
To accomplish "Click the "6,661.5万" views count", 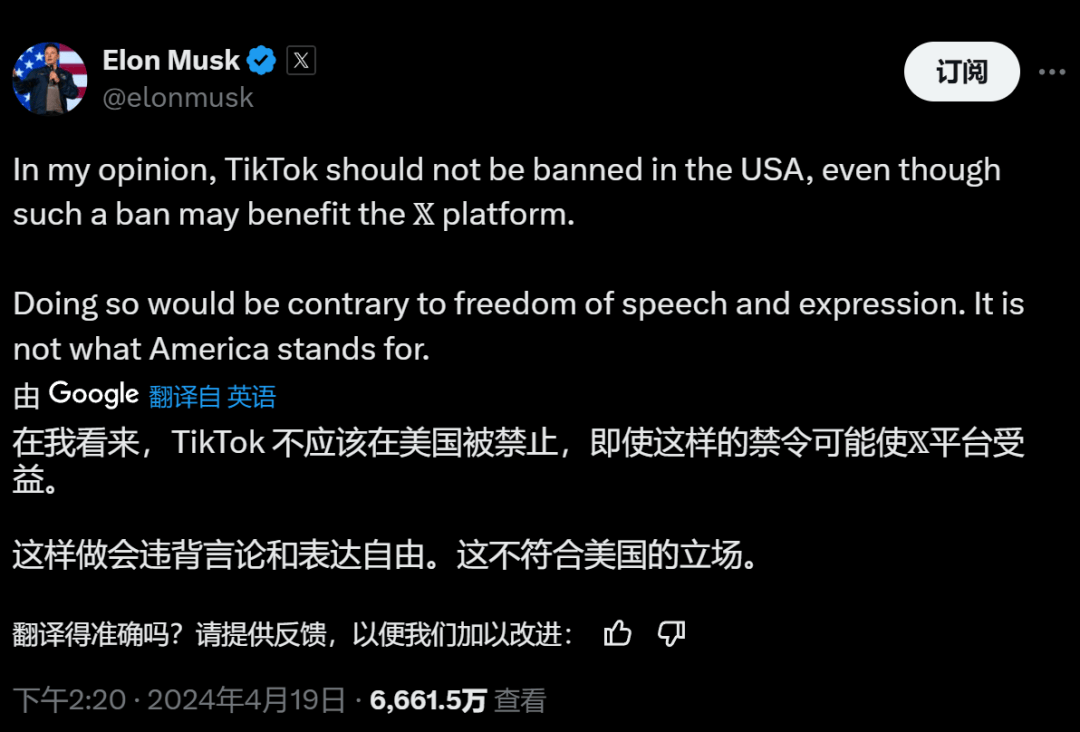I will (430, 700).
